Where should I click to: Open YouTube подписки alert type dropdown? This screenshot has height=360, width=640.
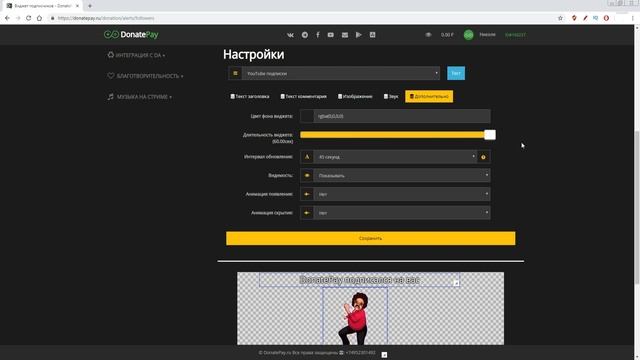tap(341, 73)
